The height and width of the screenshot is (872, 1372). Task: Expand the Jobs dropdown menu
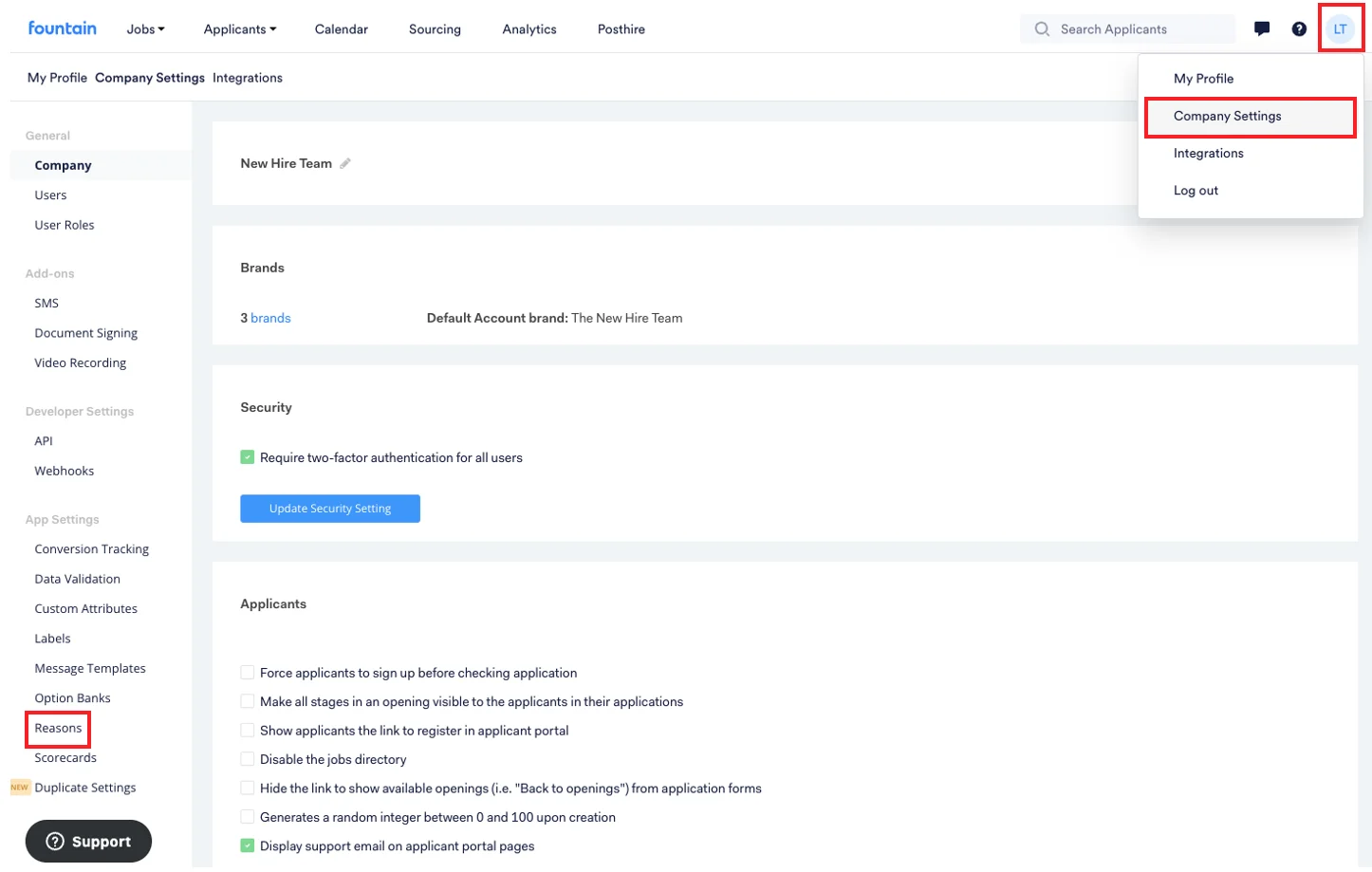(146, 29)
